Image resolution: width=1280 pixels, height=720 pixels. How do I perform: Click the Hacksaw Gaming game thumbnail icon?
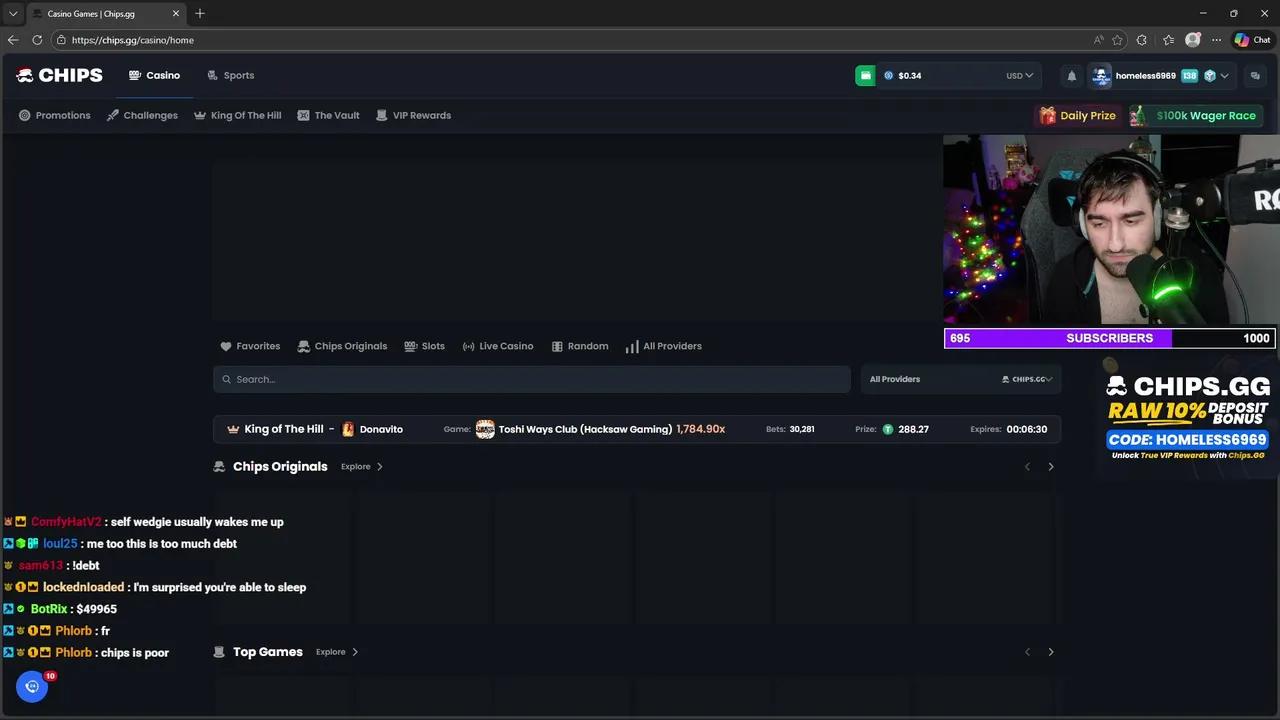pos(485,429)
